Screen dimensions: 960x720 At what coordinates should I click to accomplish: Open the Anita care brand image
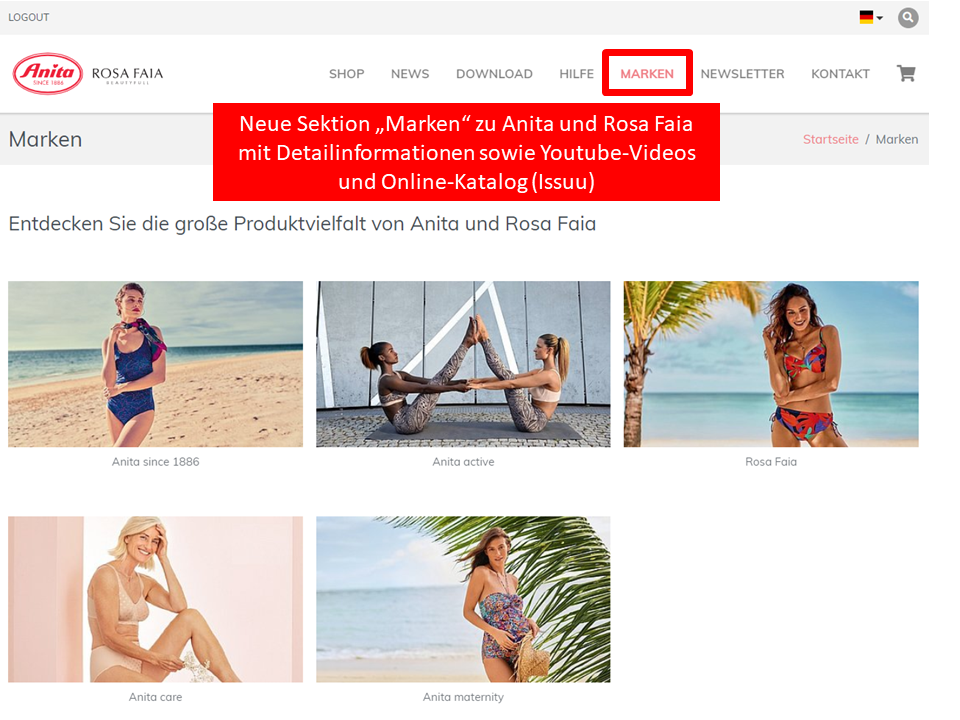(156, 599)
